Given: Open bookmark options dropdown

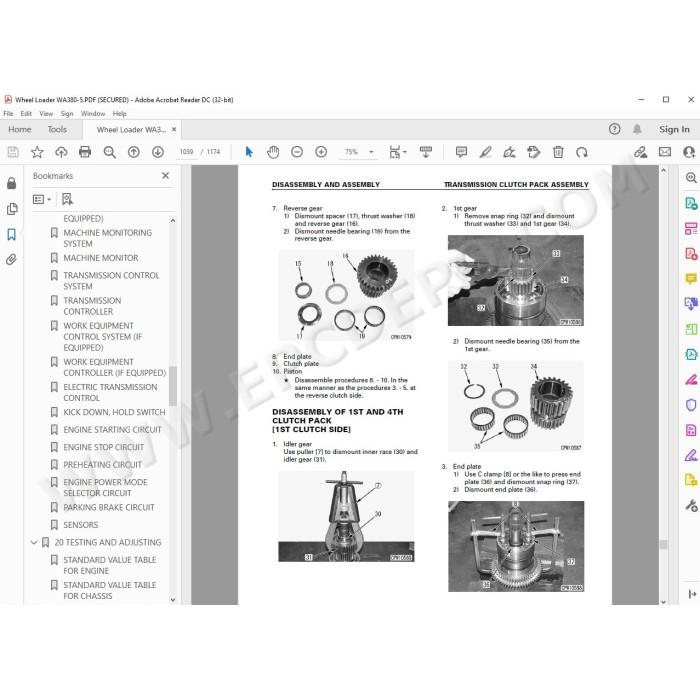Looking at the screenshot, I should pyautogui.click(x=42, y=199).
